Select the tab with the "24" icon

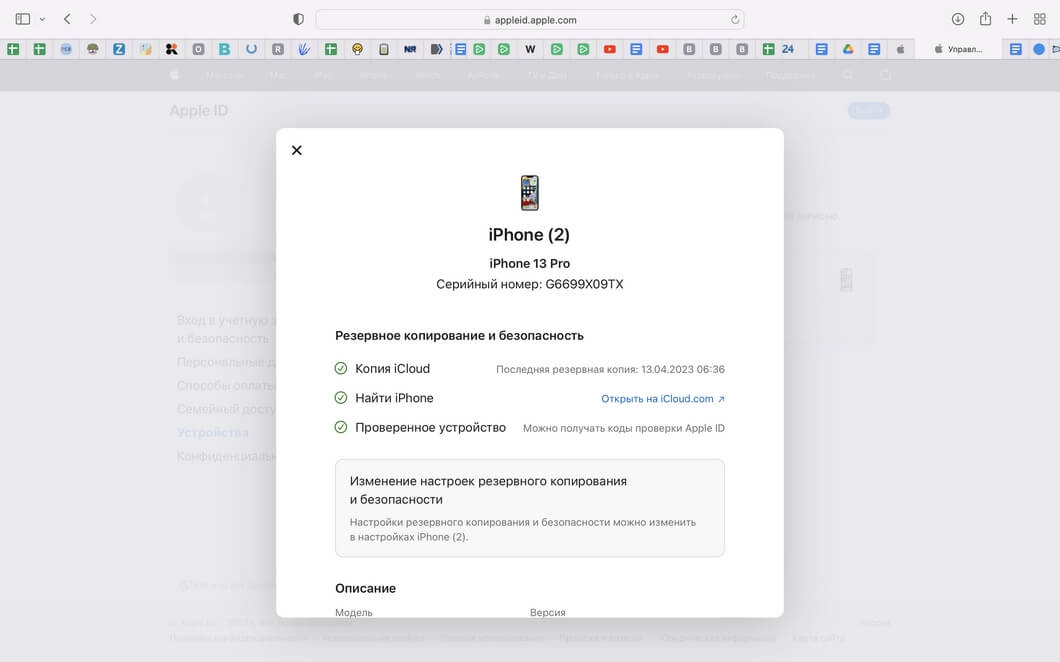coord(788,49)
